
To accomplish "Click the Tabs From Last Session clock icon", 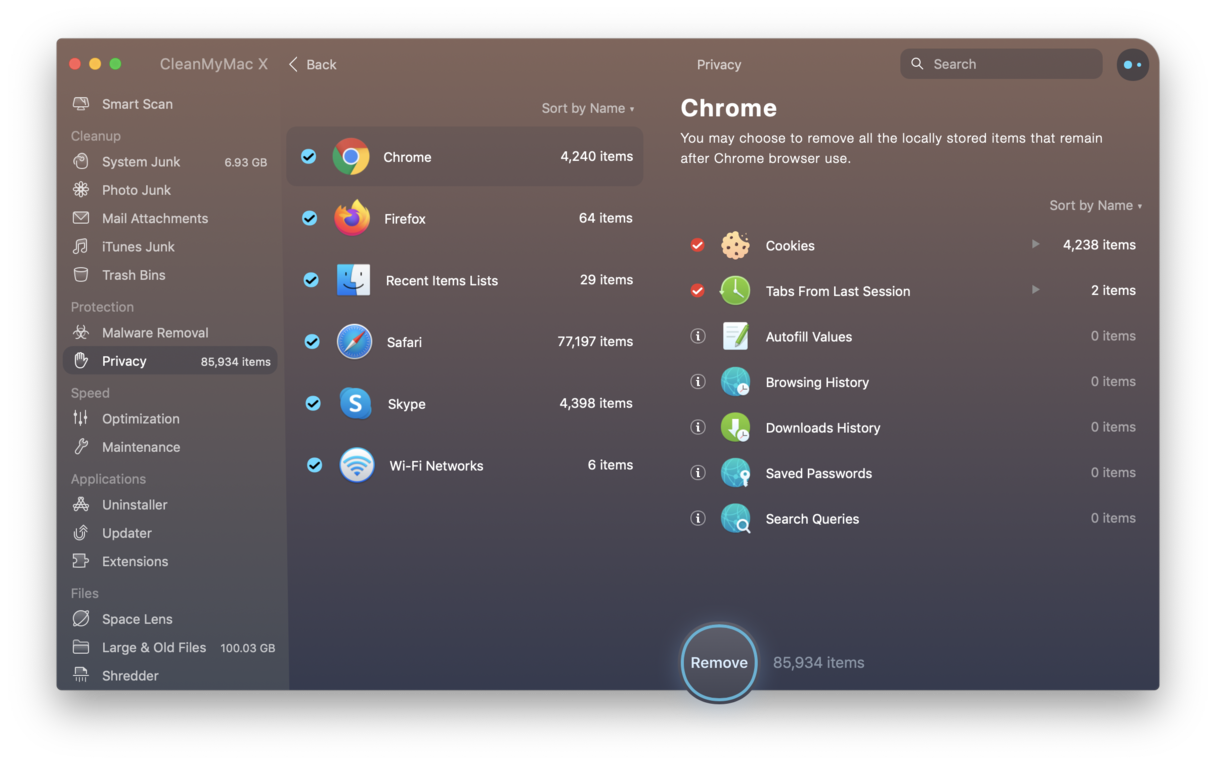I will 735,291.
